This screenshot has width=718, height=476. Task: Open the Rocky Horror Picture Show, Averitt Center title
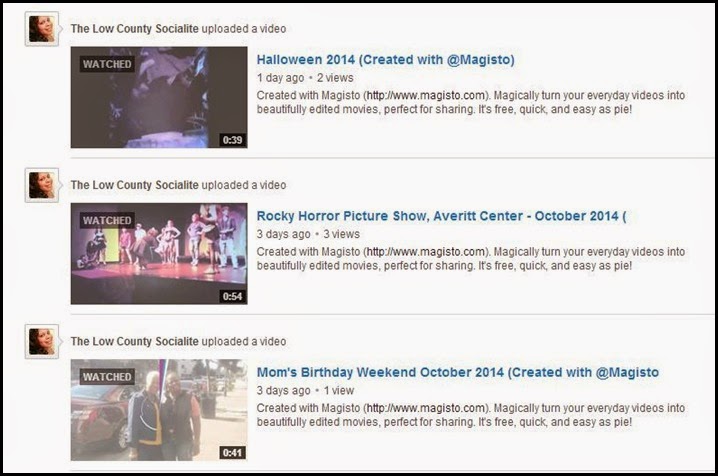(x=441, y=216)
